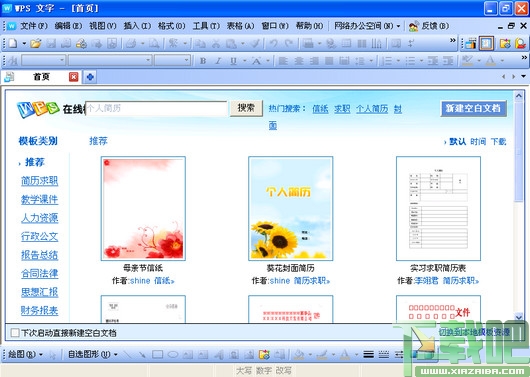530x377 pixels.
Task: Click the template search input field
Action: (x=156, y=109)
